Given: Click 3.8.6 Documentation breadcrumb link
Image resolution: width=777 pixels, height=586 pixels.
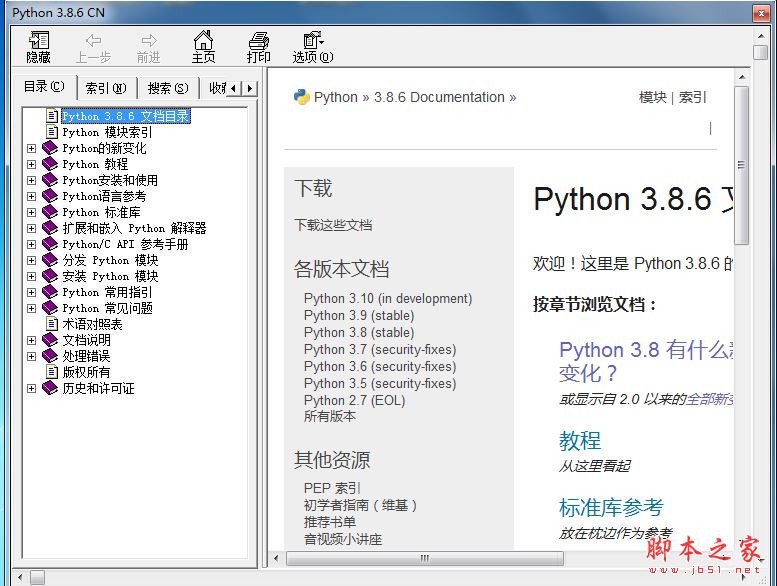Looking at the screenshot, I should (439, 97).
